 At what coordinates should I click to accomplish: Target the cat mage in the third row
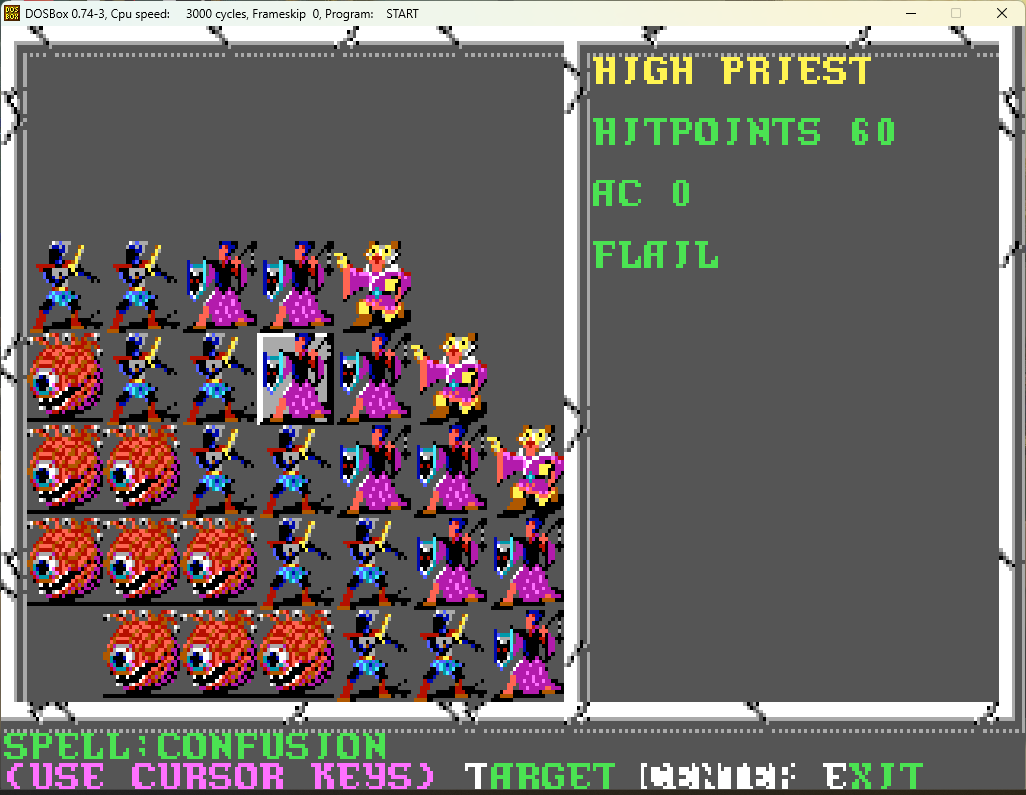click(x=526, y=470)
